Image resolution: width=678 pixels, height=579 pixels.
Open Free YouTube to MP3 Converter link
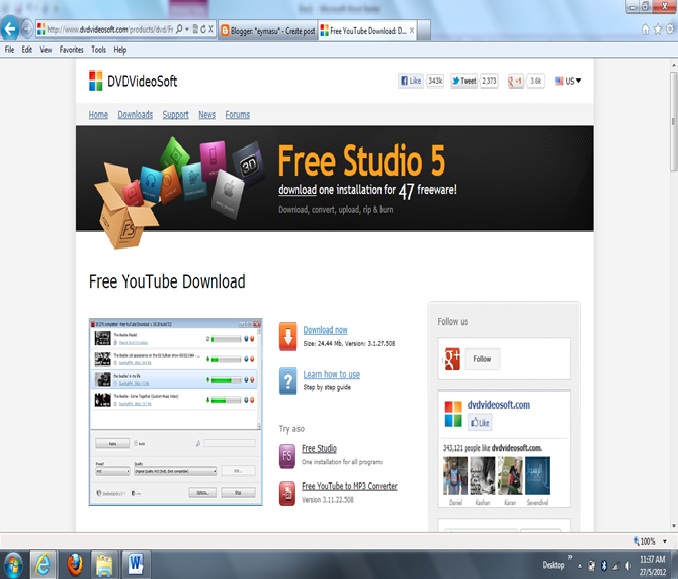350,486
